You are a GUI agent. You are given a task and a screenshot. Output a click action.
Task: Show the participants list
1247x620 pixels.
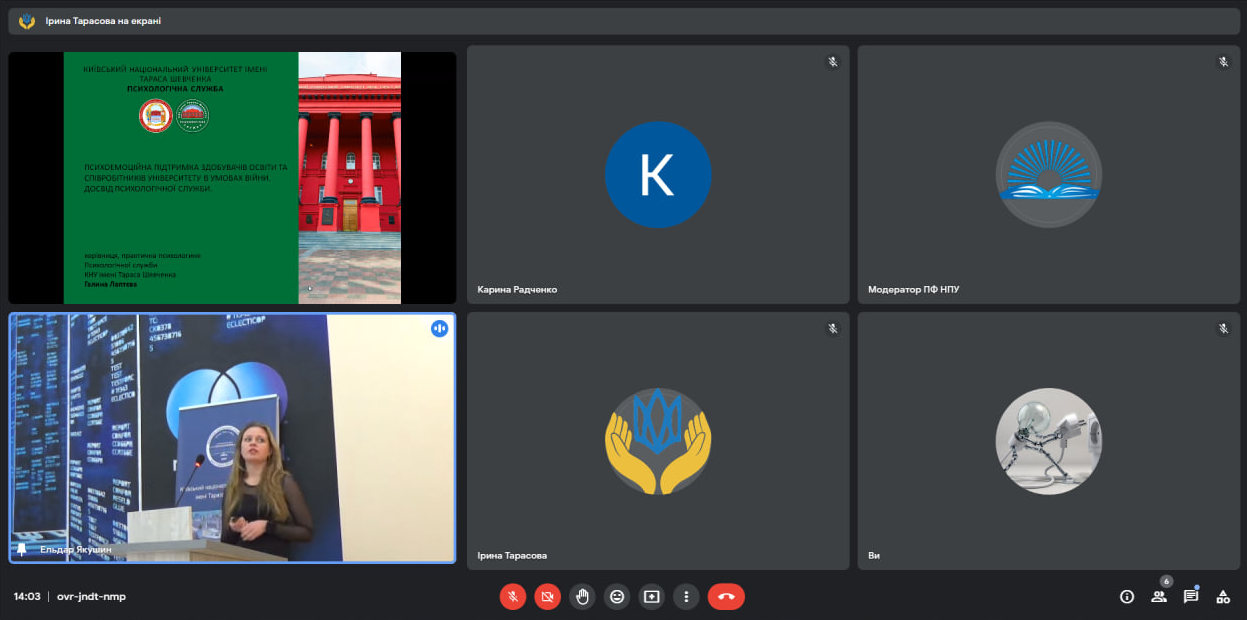[x=1159, y=596]
